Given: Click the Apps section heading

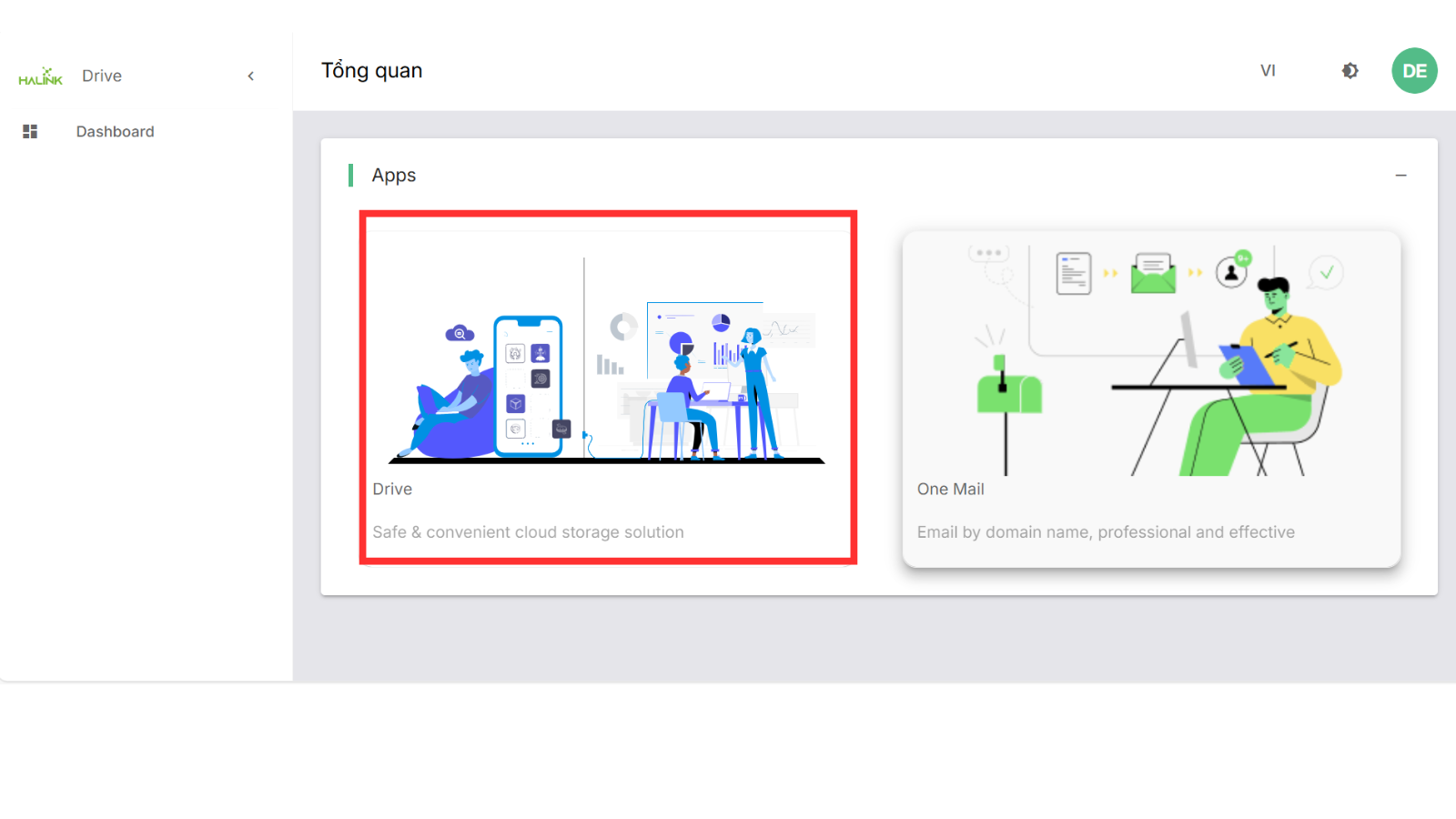Looking at the screenshot, I should coord(393,176).
